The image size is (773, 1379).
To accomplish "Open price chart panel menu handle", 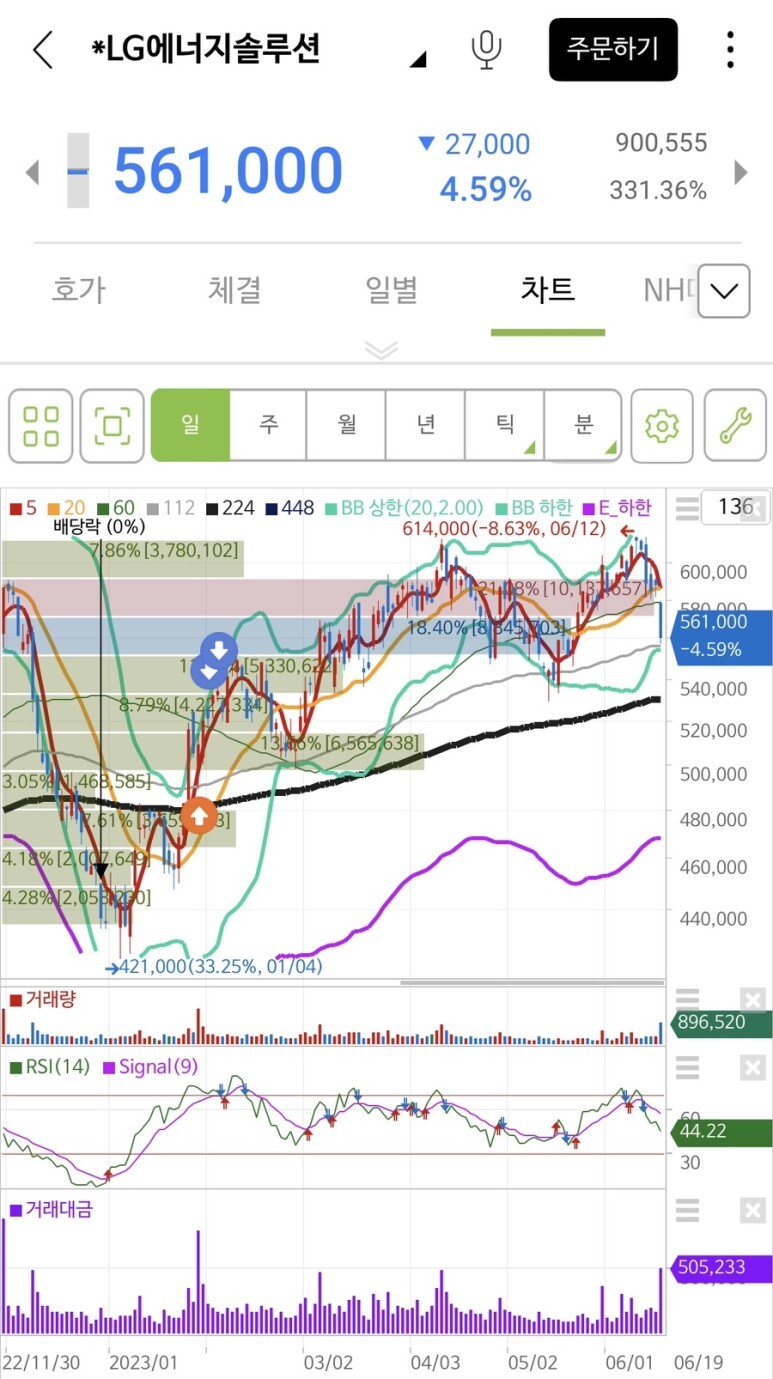I will point(687,509).
